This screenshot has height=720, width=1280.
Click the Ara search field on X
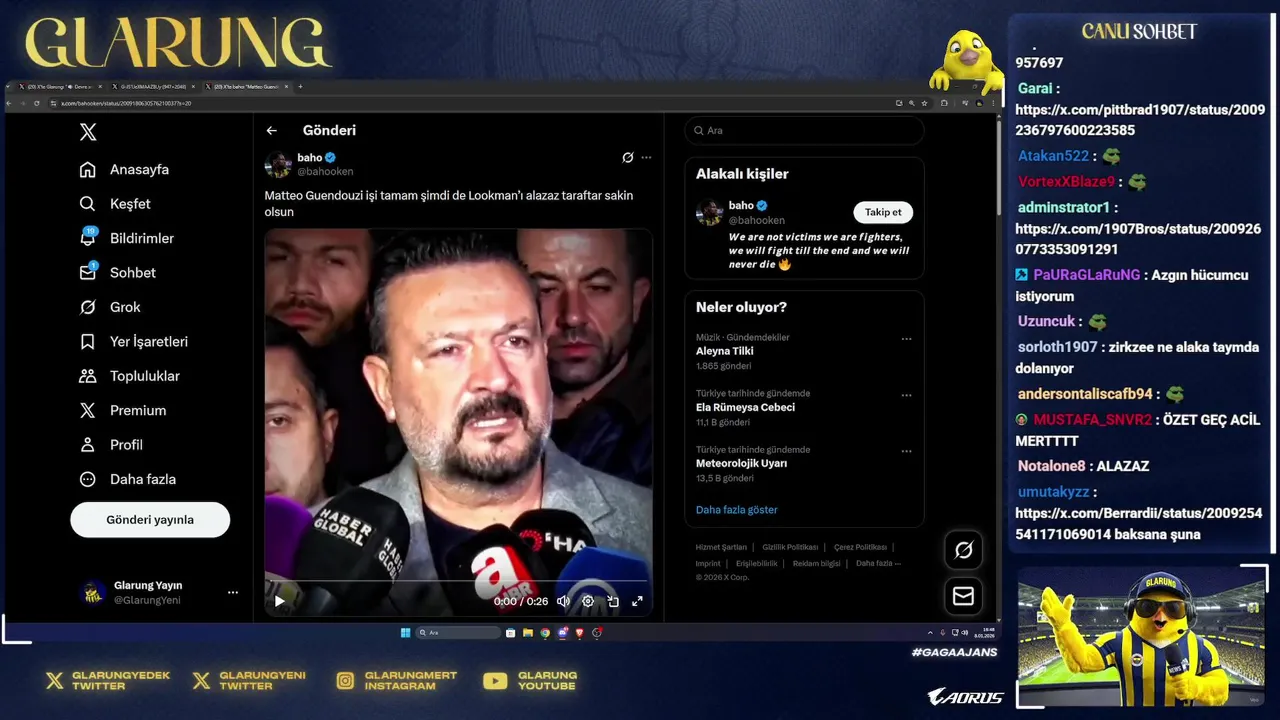point(804,131)
